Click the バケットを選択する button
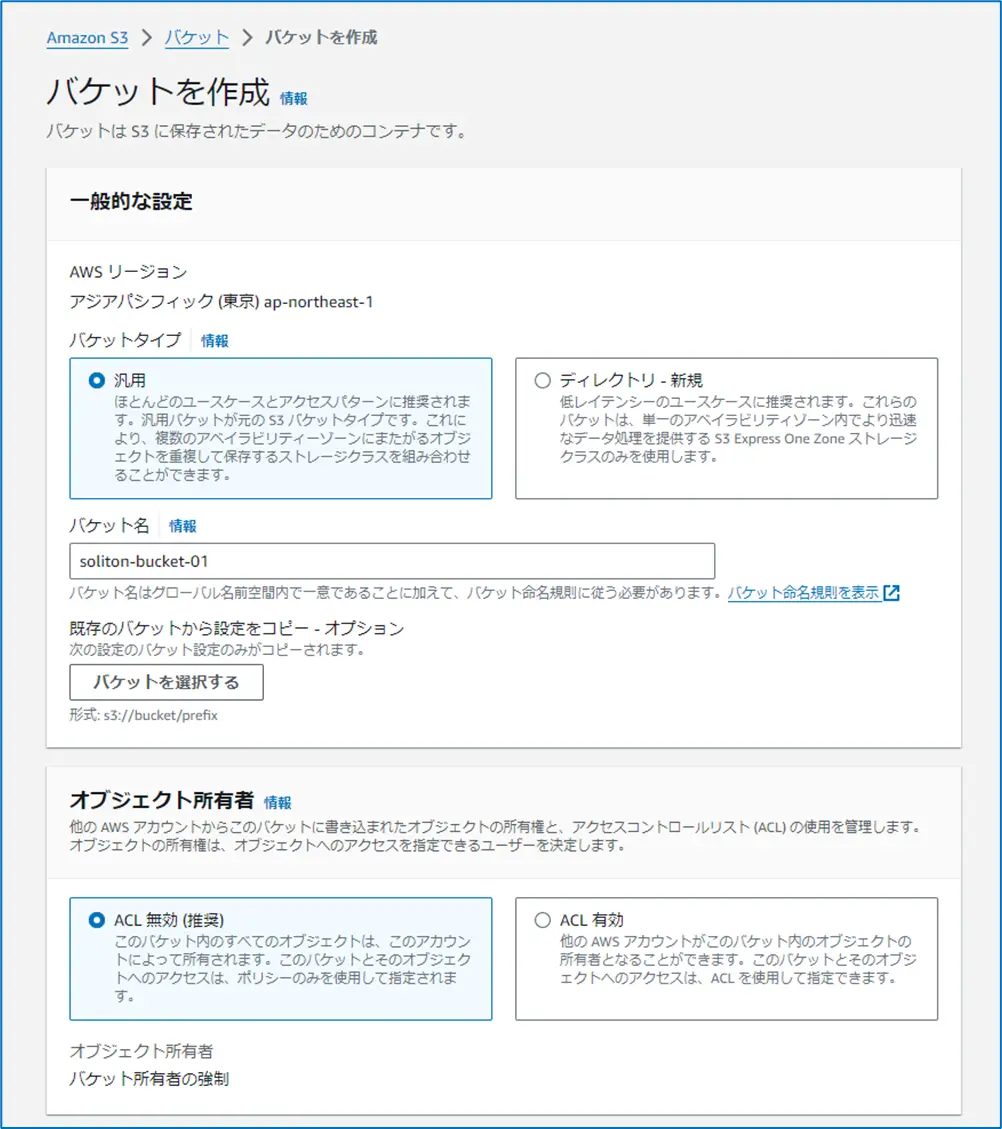Image resolution: width=1002 pixels, height=1129 pixels. [166, 682]
